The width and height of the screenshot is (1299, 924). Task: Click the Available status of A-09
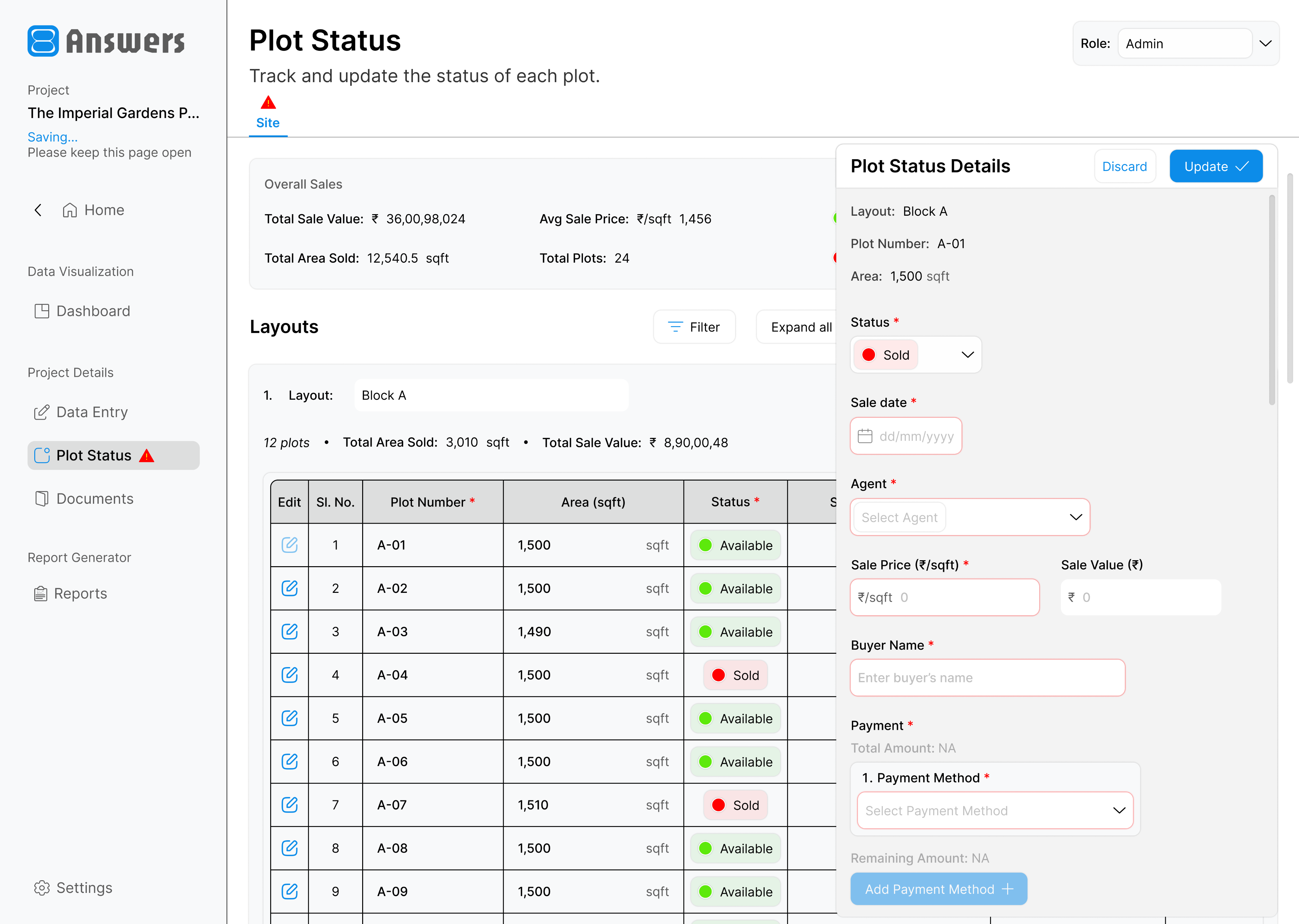point(735,892)
